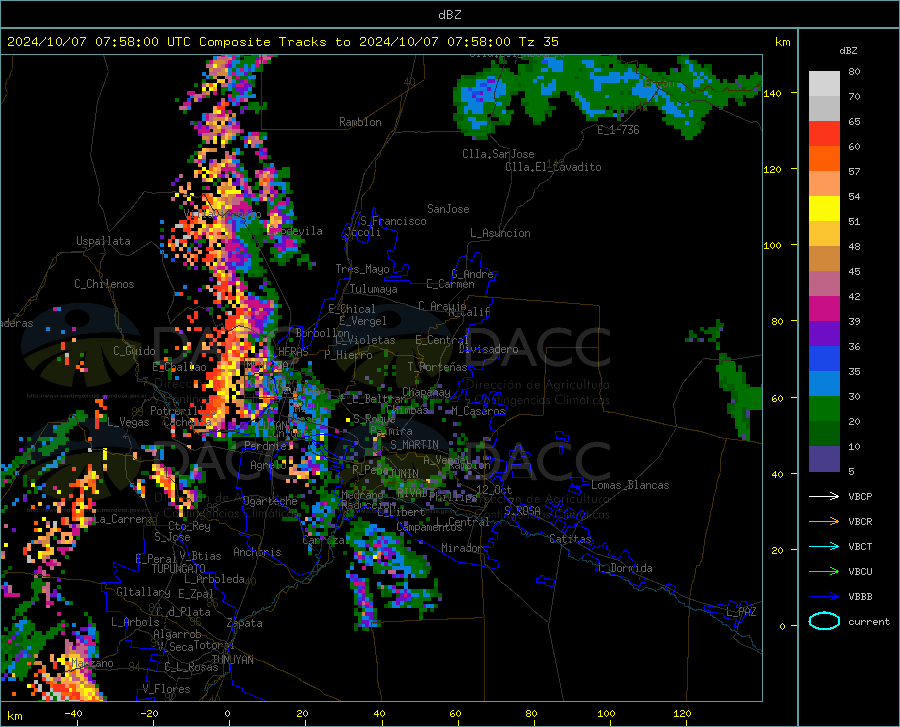
Task: Click the Catitas place label
Action: pyautogui.click(x=570, y=539)
